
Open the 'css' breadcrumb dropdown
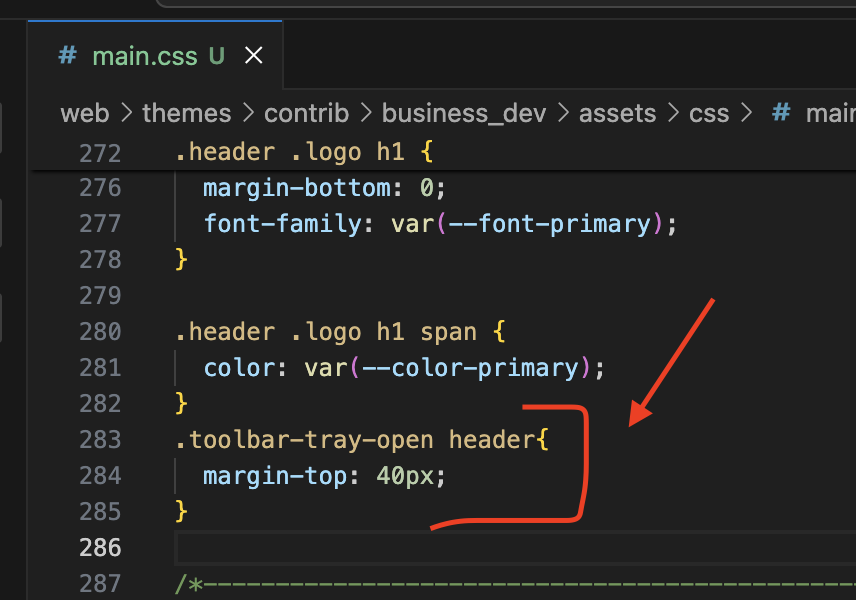709,113
